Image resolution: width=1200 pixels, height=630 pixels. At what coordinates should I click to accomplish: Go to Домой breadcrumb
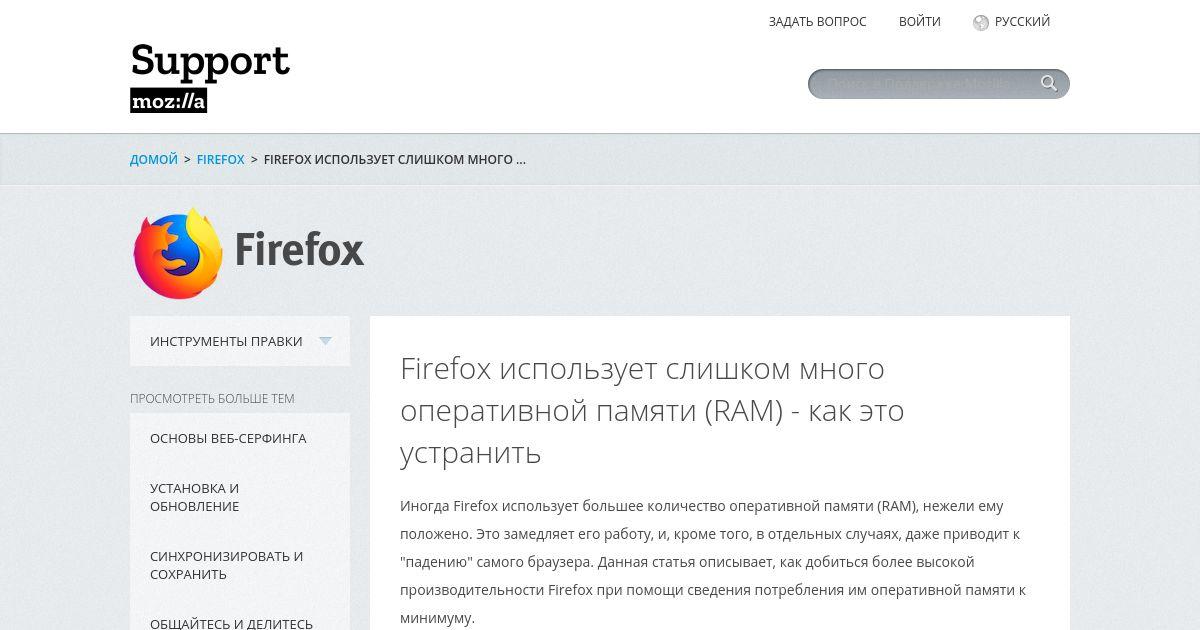point(154,159)
